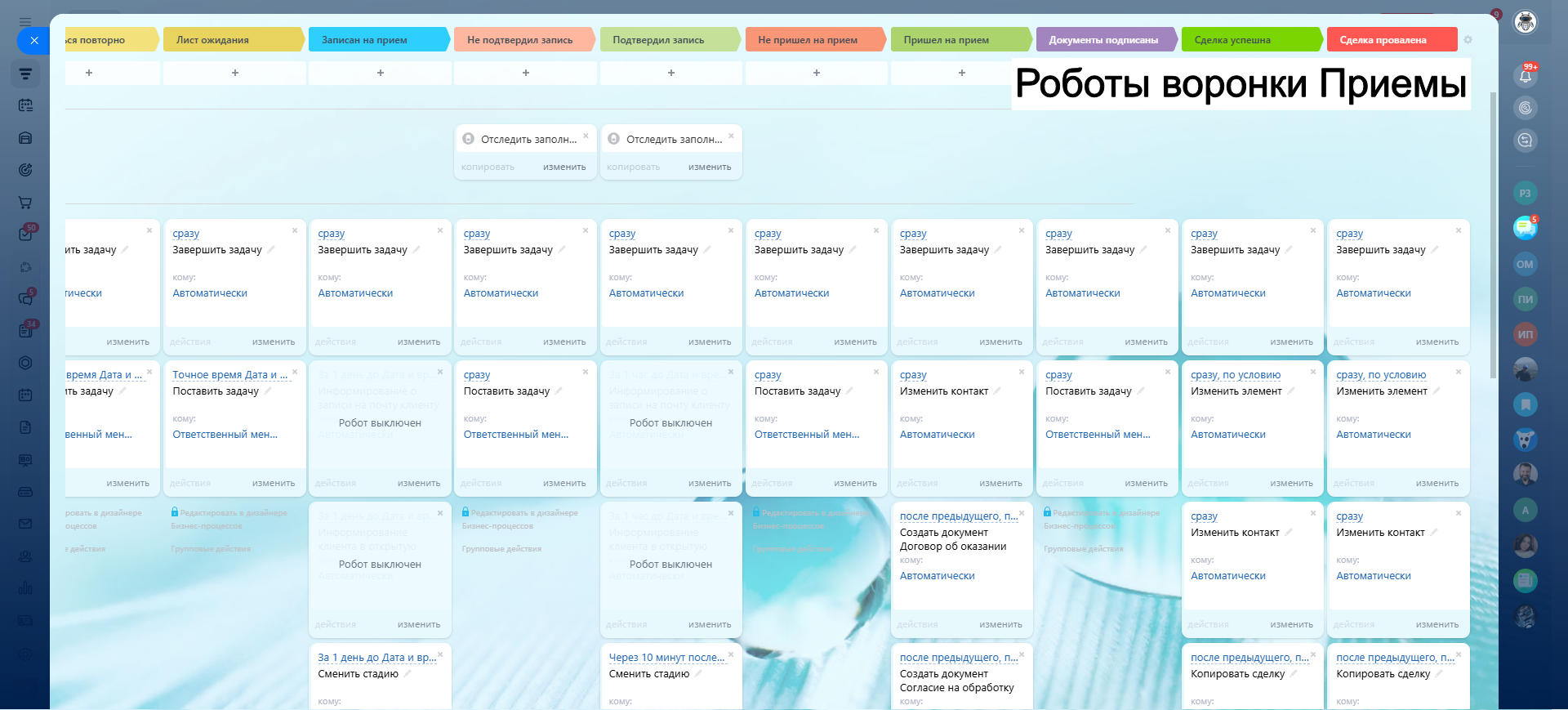Viewport: 1568px width, 710px height.
Task: Open robot settings gear next to Сделка провалена
Action: click(x=1468, y=40)
